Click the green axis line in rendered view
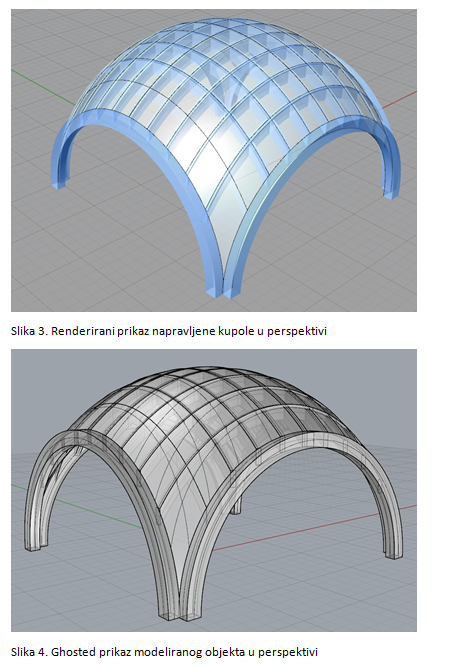The image size is (466, 665). coord(42,86)
